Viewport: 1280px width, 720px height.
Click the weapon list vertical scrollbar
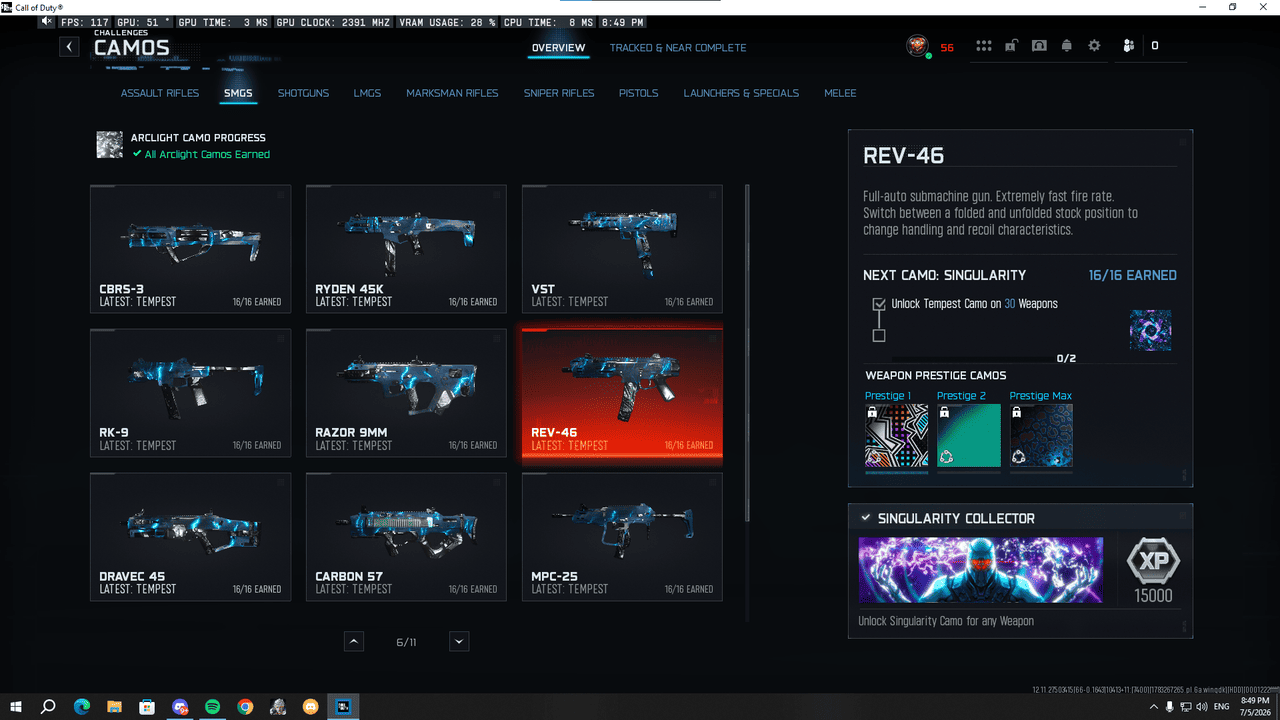(747, 352)
